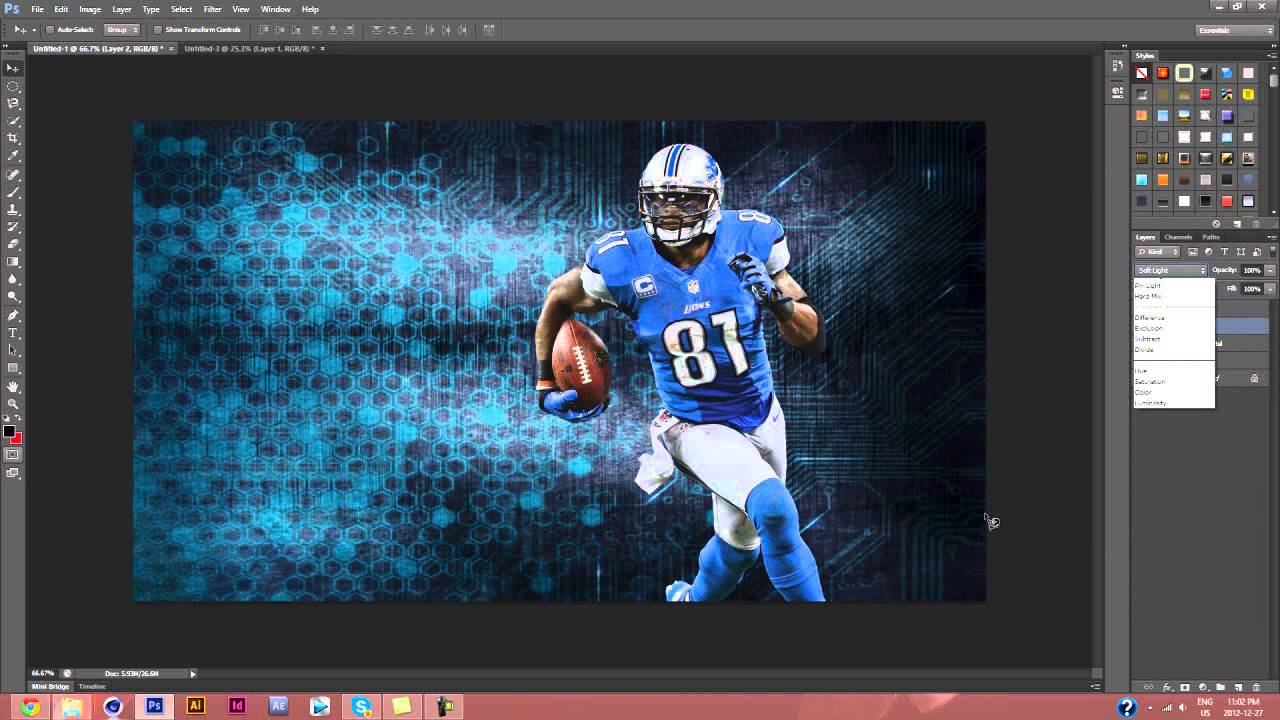Open the Auto-Select Group dropdown
The width and height of the screenshot is (1280, 720).
tap(122, 30)
